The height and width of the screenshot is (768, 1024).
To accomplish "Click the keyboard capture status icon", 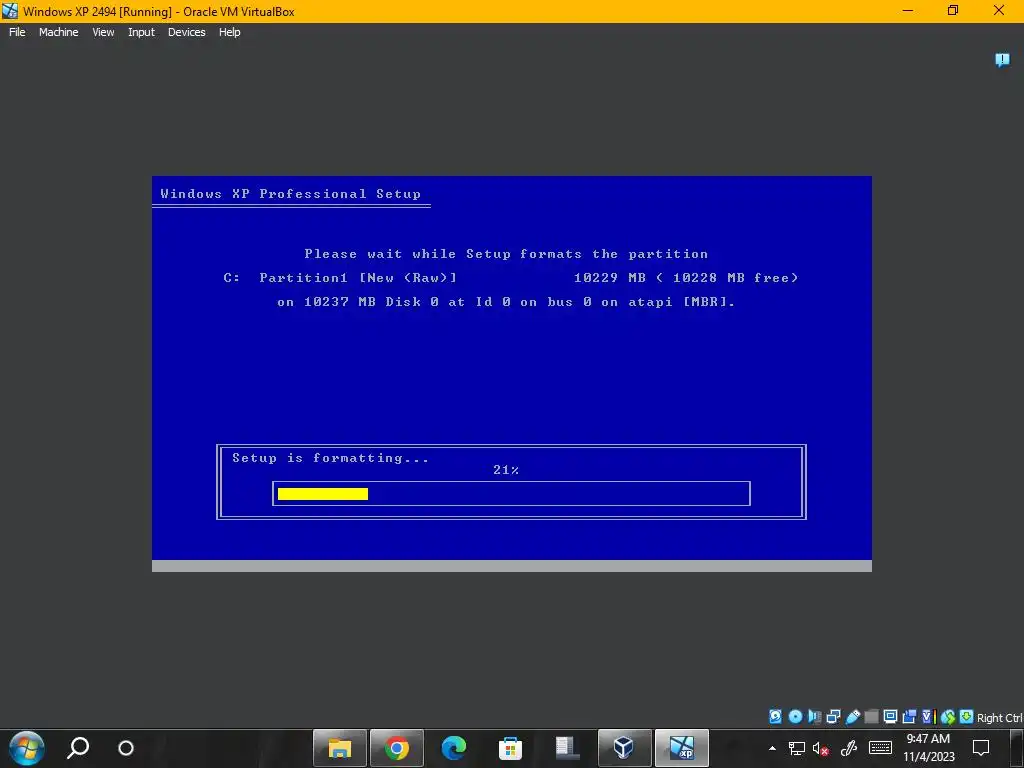I will (x=967, y=716).
